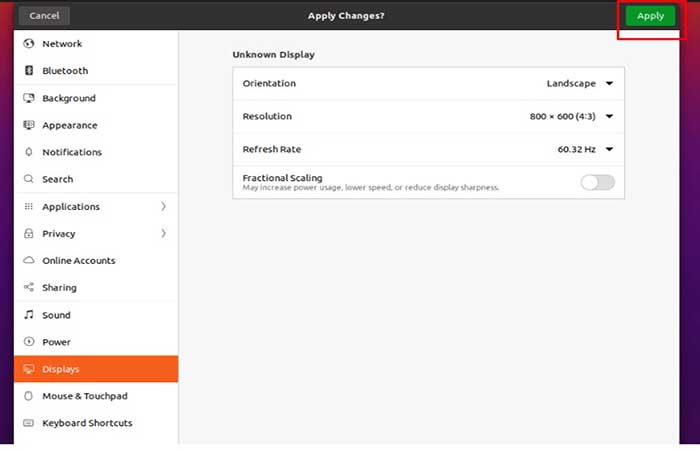Click the Displays monitor icon
Image resolution: width=700 pixels, height=450 pixels.
pyautogui.click(x=29, y=369)
